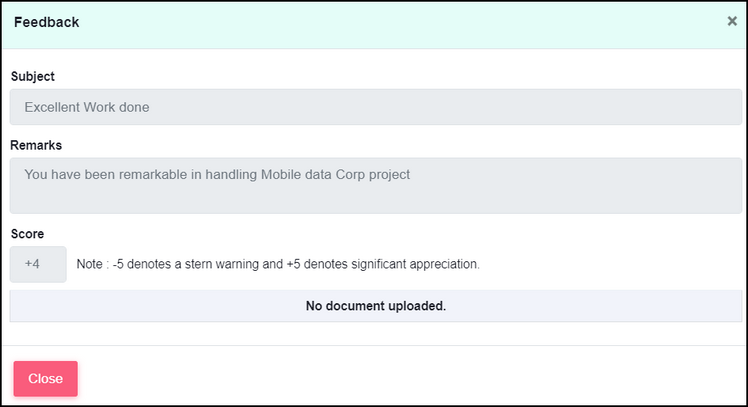Click the Subject label
Image resolution: width=748 pixels, height=407 pixels.
32,76
